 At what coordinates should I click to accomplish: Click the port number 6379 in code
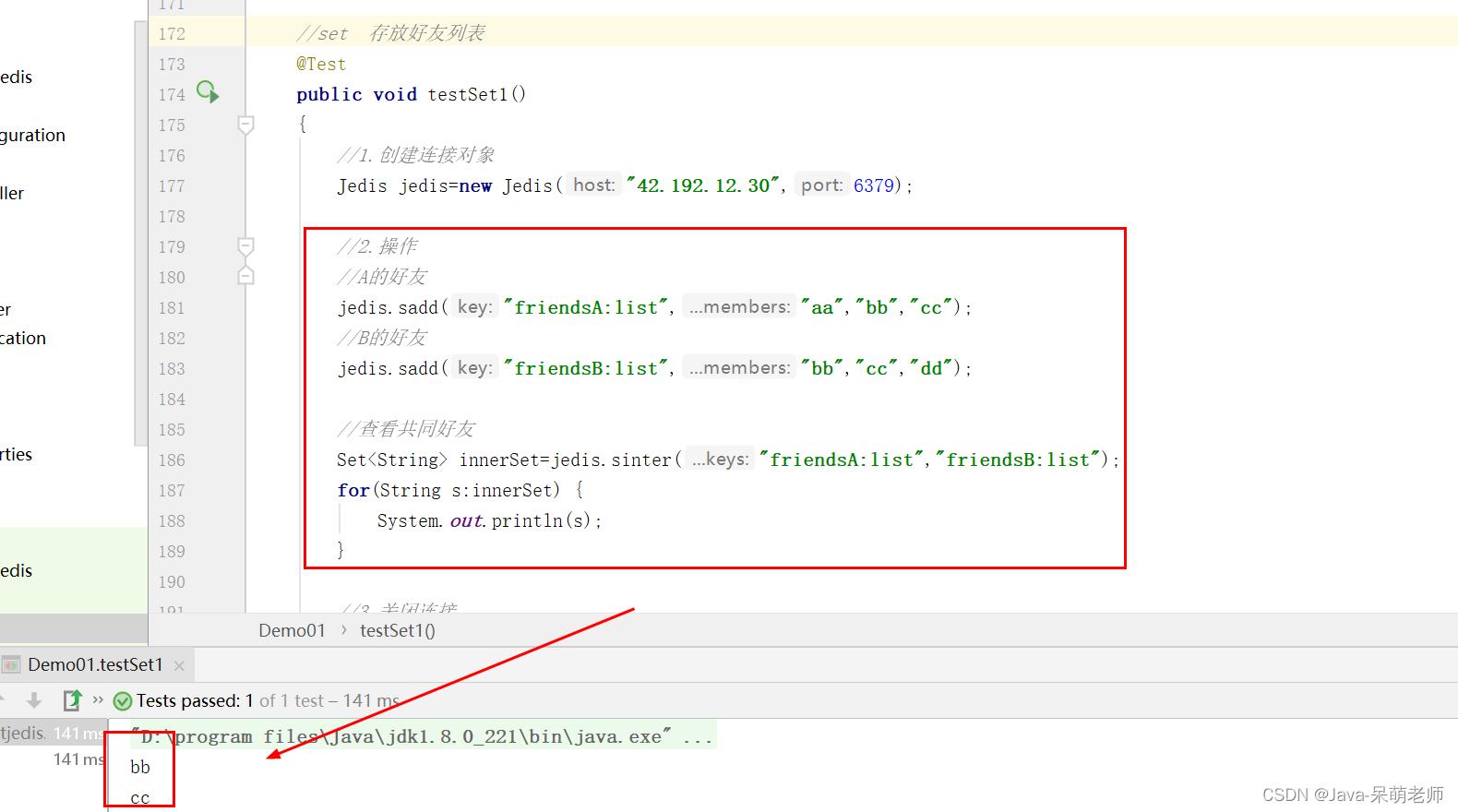pos(873,185)
